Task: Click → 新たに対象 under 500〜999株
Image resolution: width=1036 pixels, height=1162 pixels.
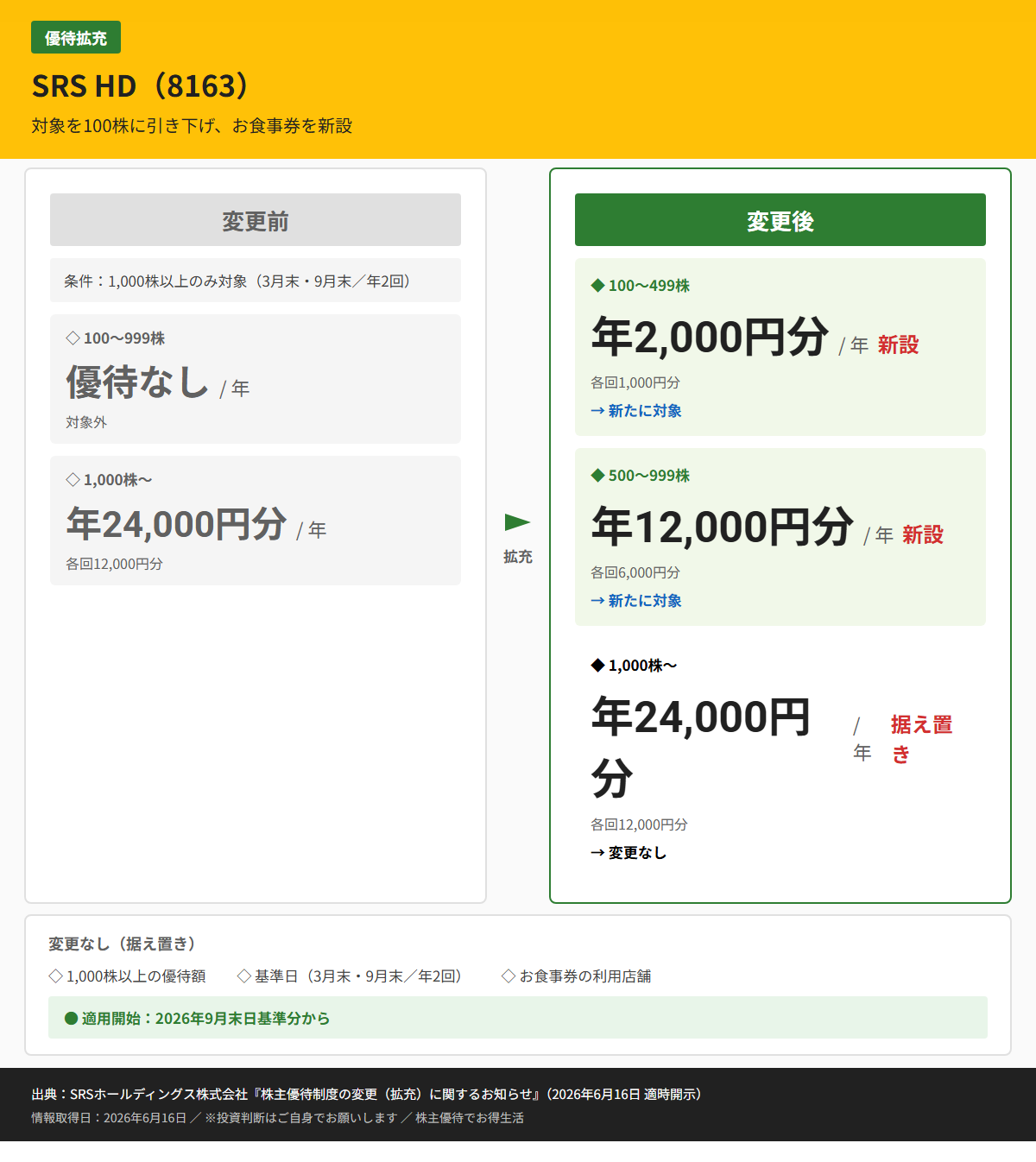Action: point(636,601)
